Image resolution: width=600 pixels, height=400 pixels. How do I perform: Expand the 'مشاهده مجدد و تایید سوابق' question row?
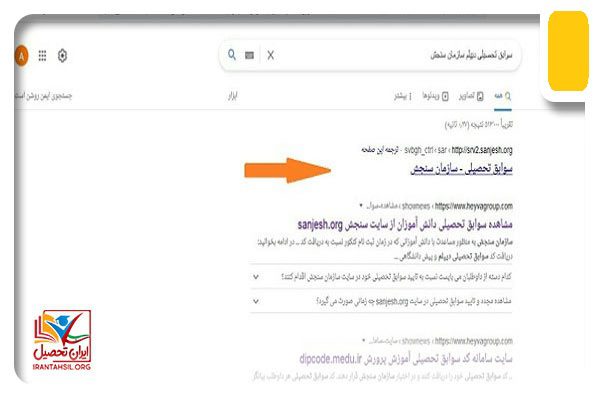click(381, 301)
